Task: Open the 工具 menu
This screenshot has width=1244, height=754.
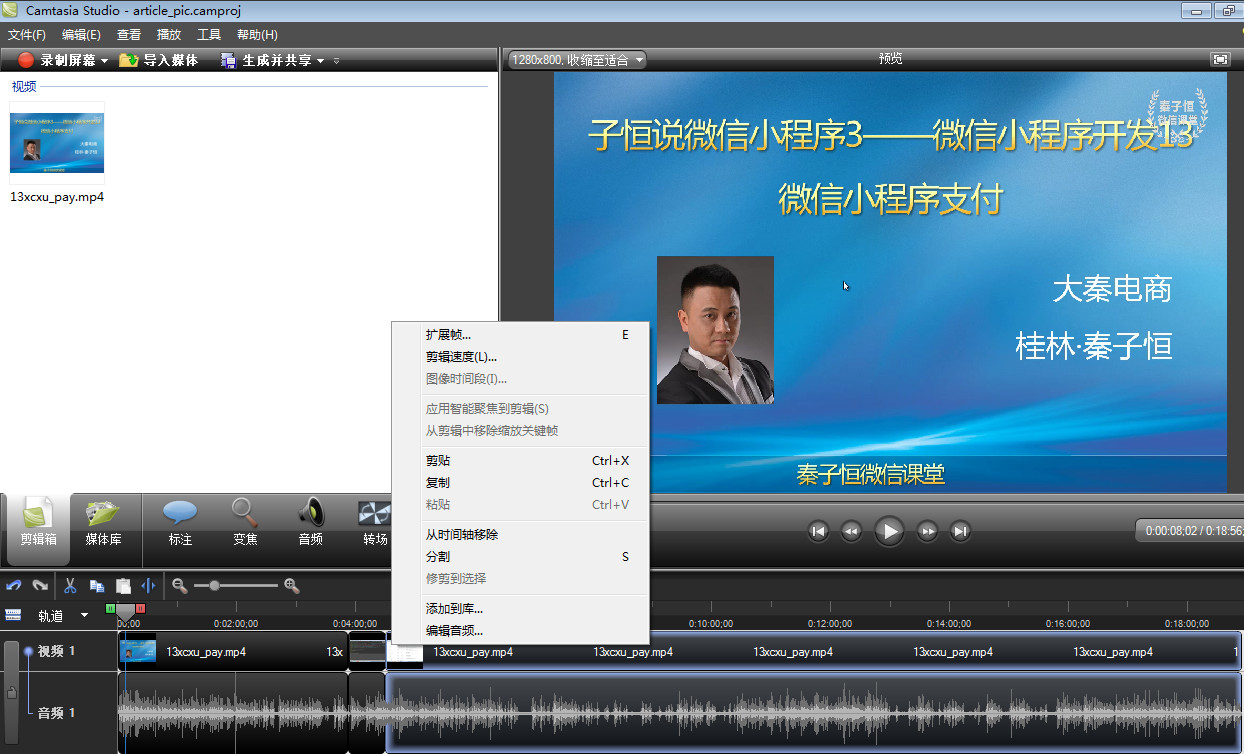Action: pos(209,35)
